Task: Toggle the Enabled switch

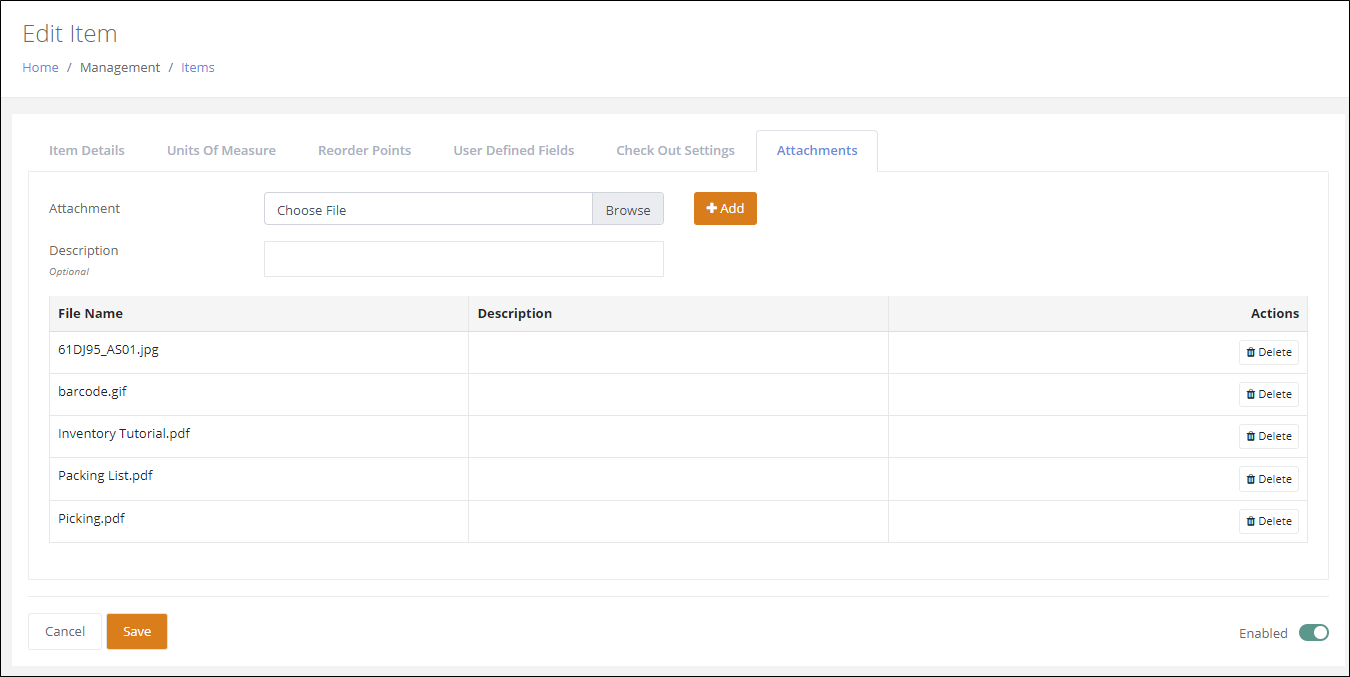Action: tap(1313, 632)
